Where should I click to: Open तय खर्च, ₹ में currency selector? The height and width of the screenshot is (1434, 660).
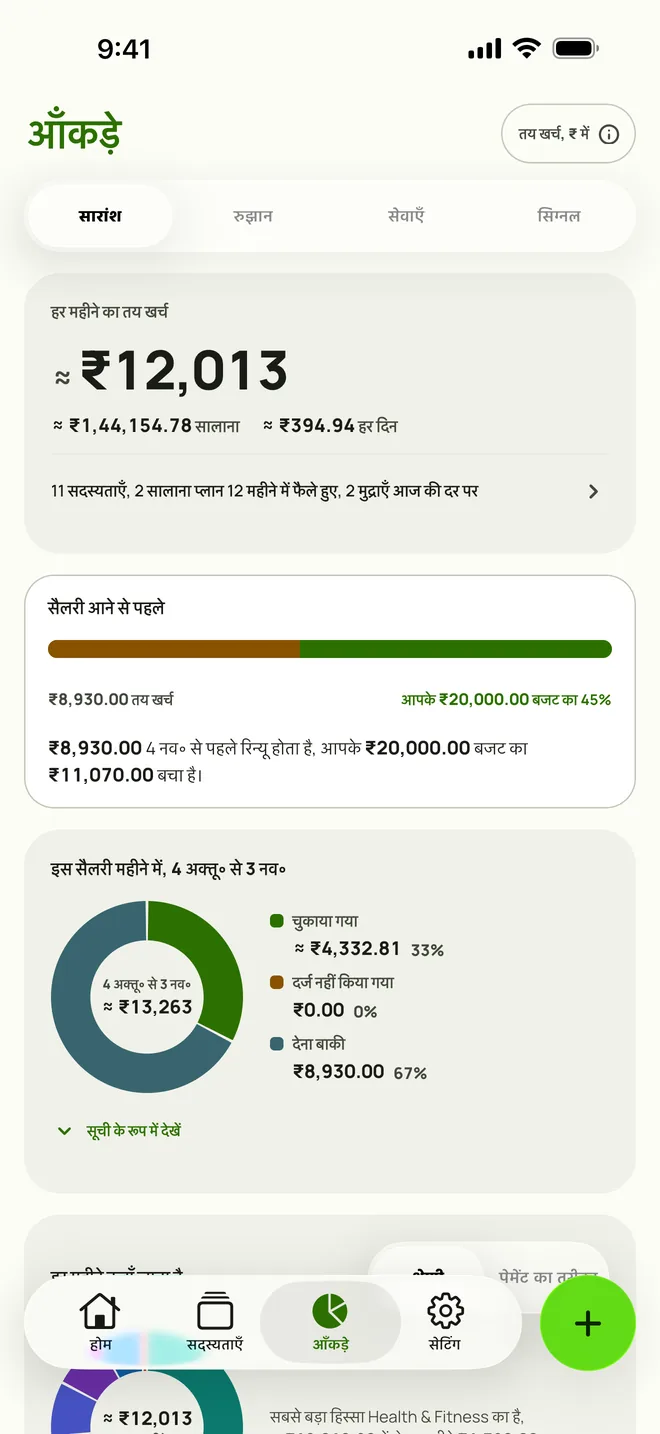tap(568, 134)
